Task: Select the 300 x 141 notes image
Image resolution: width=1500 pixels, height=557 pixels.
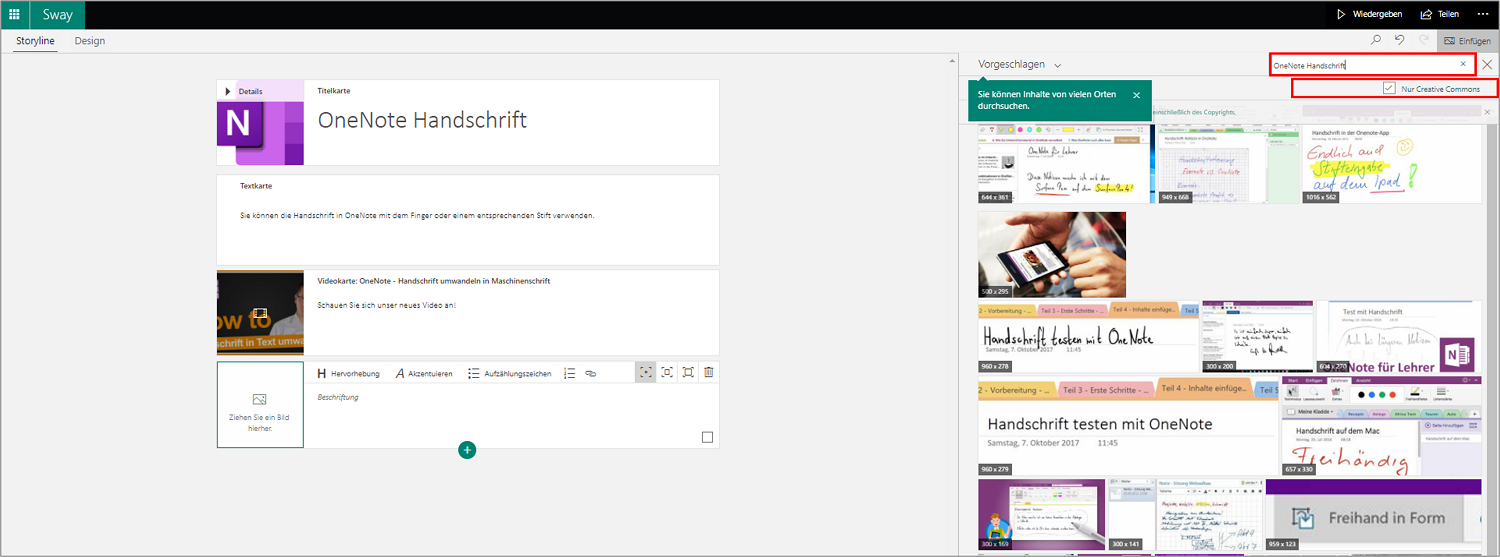Action: pyautogui.click(x=1185, y=514)
